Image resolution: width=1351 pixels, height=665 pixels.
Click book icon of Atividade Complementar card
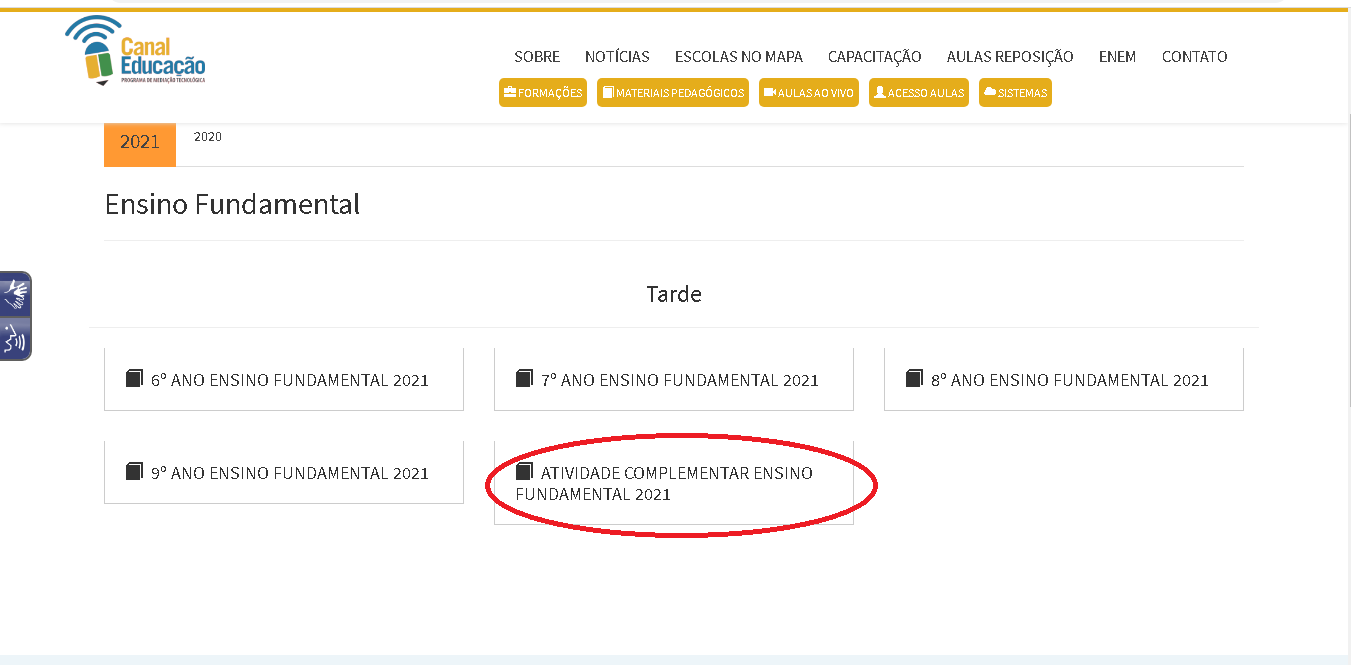pos(524,471)
